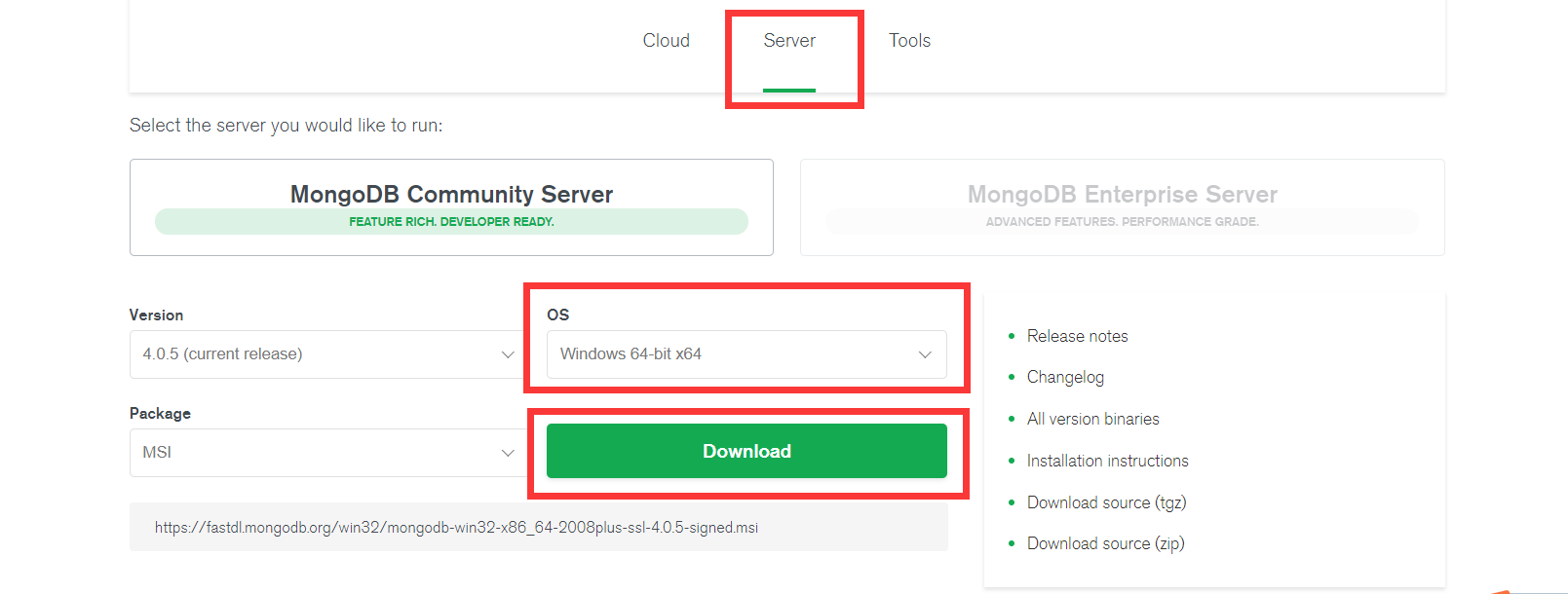Open the Changelog link
The width and height of the screenshot is (1568, 594).
(1065, 377)
